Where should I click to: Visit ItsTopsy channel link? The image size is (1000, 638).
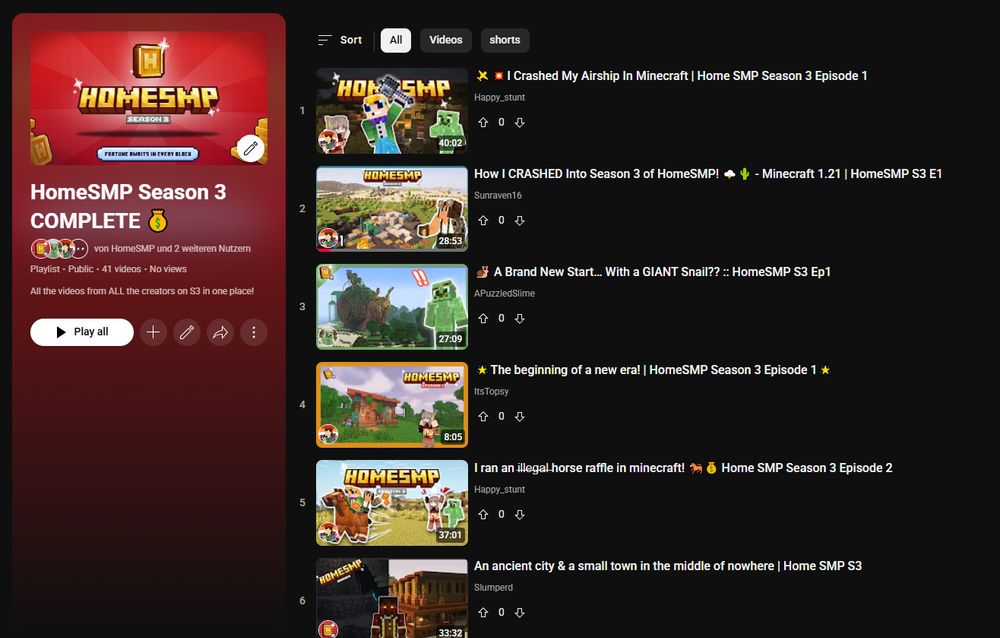[492, 391]
